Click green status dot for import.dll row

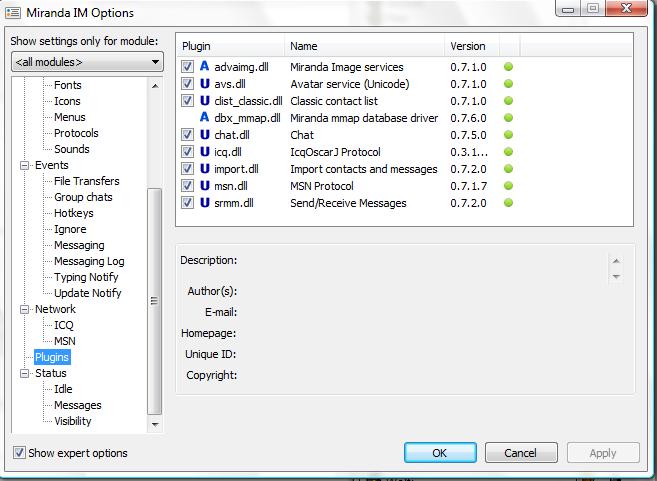508,168
